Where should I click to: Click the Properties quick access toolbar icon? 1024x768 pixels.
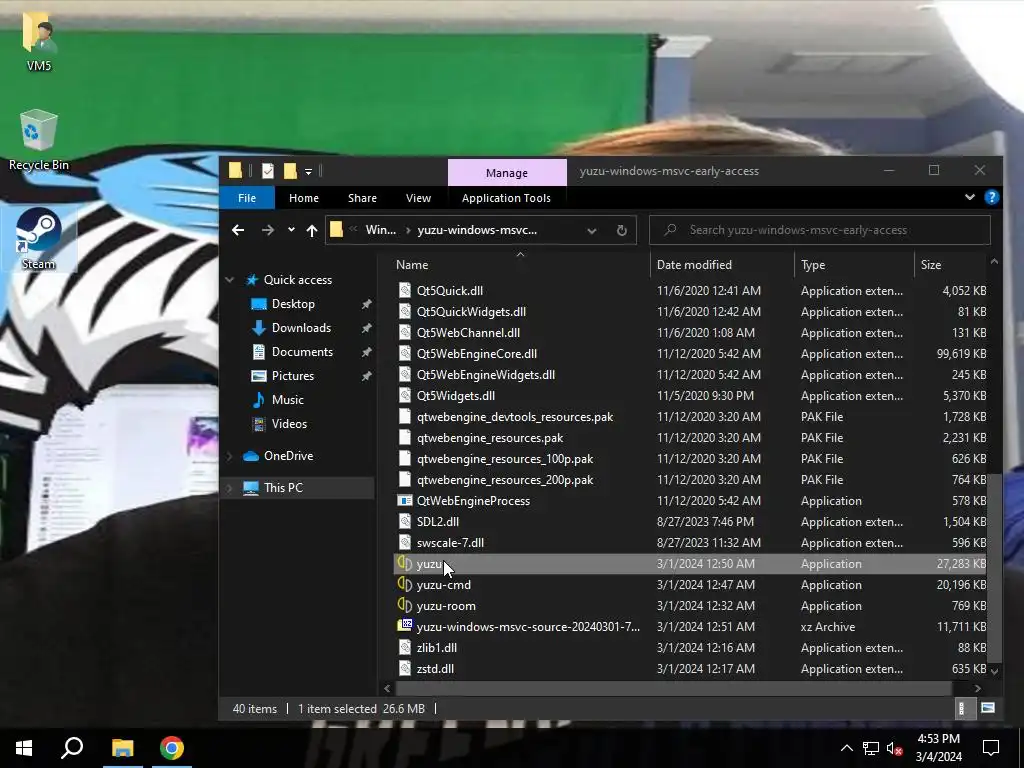(x=268, y=171)
